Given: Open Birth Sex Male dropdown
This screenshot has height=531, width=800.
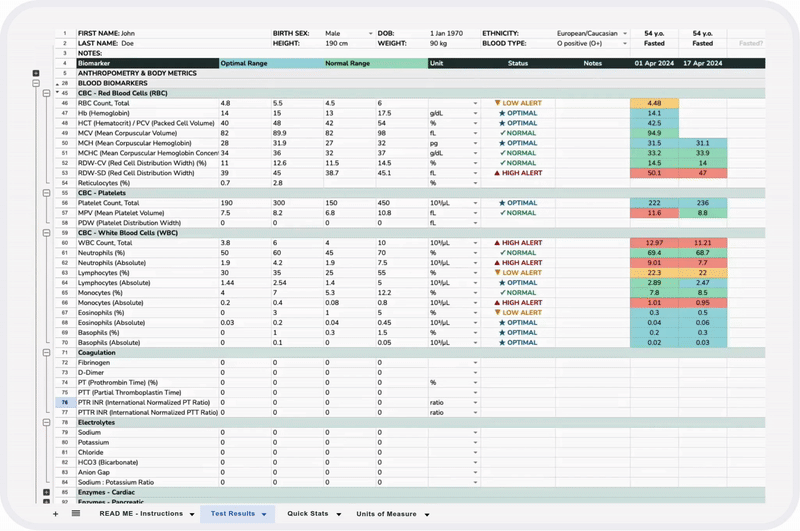Looking at the screenshot, I should [x=370, y=33].
